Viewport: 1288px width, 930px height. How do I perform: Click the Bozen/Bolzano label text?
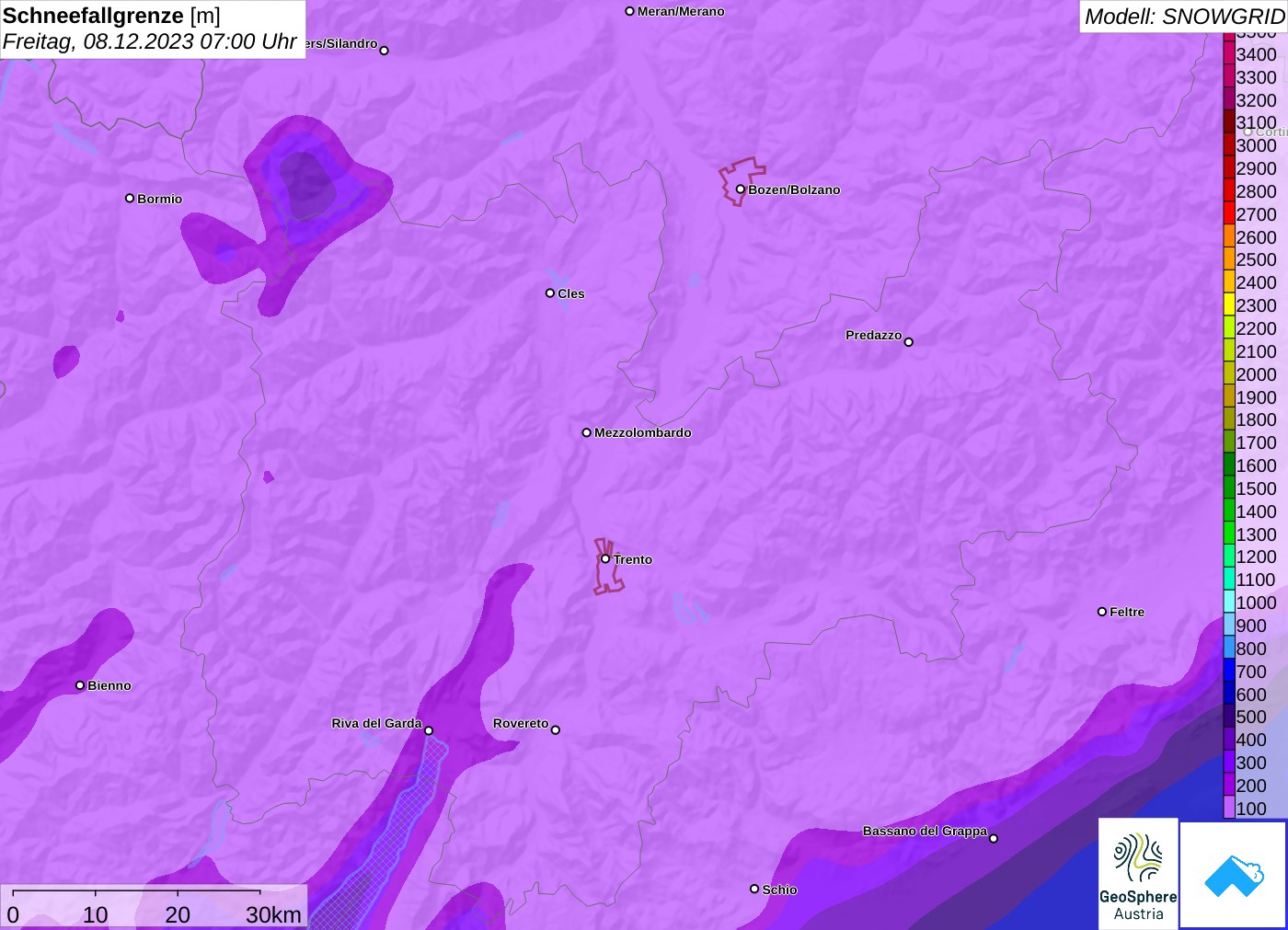click(x=794, y=189)
